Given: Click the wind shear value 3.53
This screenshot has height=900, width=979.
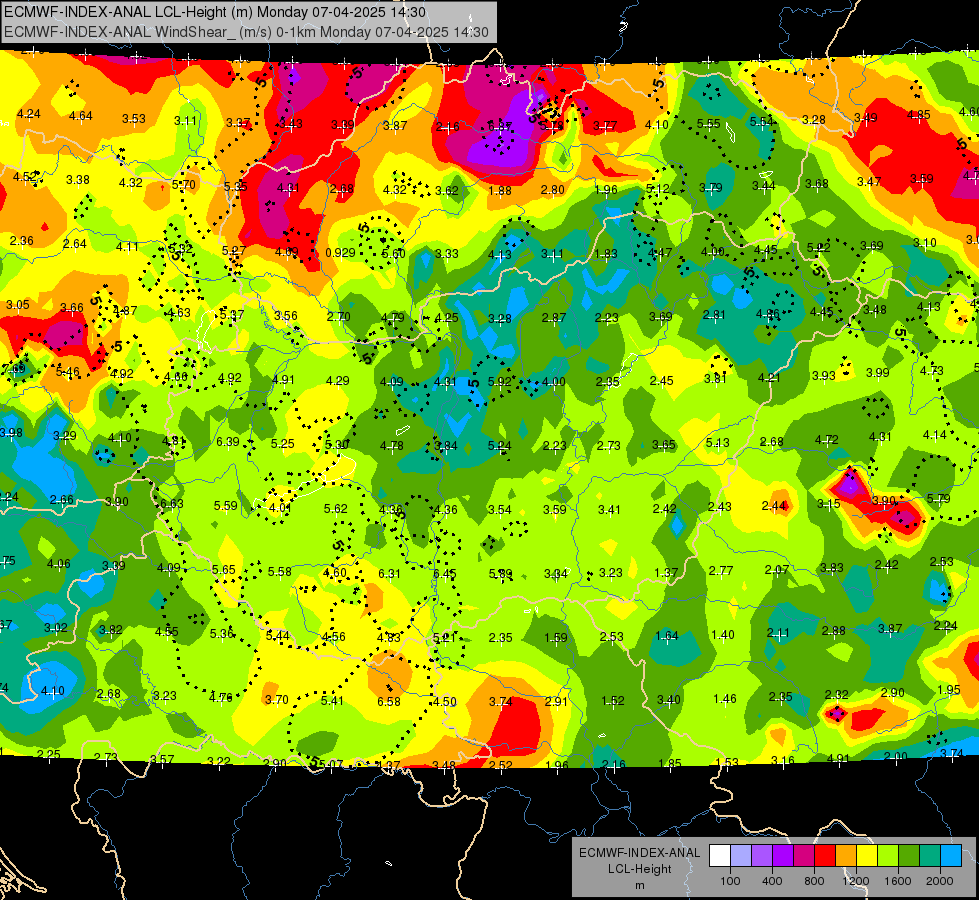Looking at the screenshot, I should (x=134, y=119).
